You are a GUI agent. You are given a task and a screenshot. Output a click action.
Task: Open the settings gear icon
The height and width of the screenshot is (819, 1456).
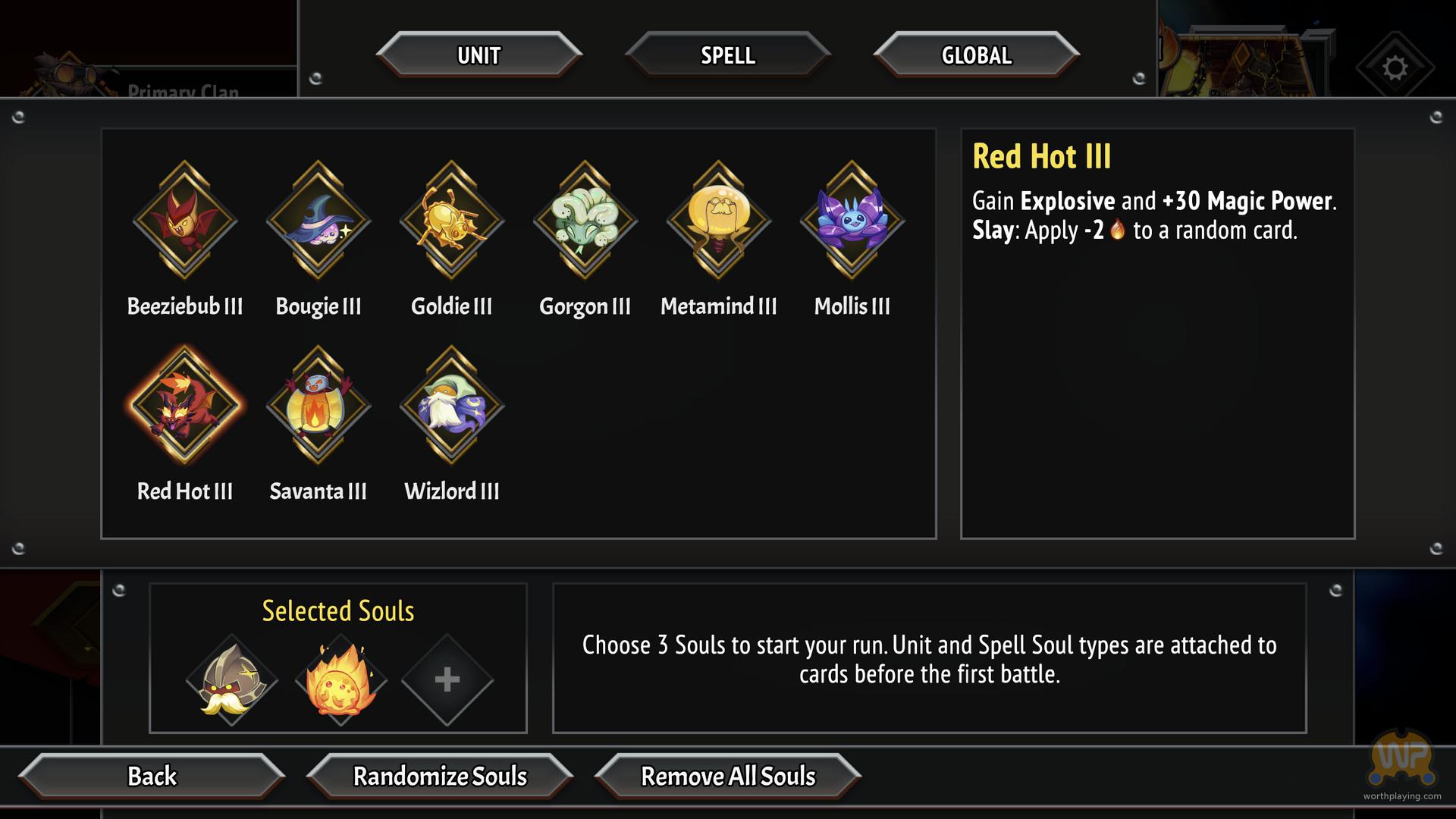pos(1394,67)
